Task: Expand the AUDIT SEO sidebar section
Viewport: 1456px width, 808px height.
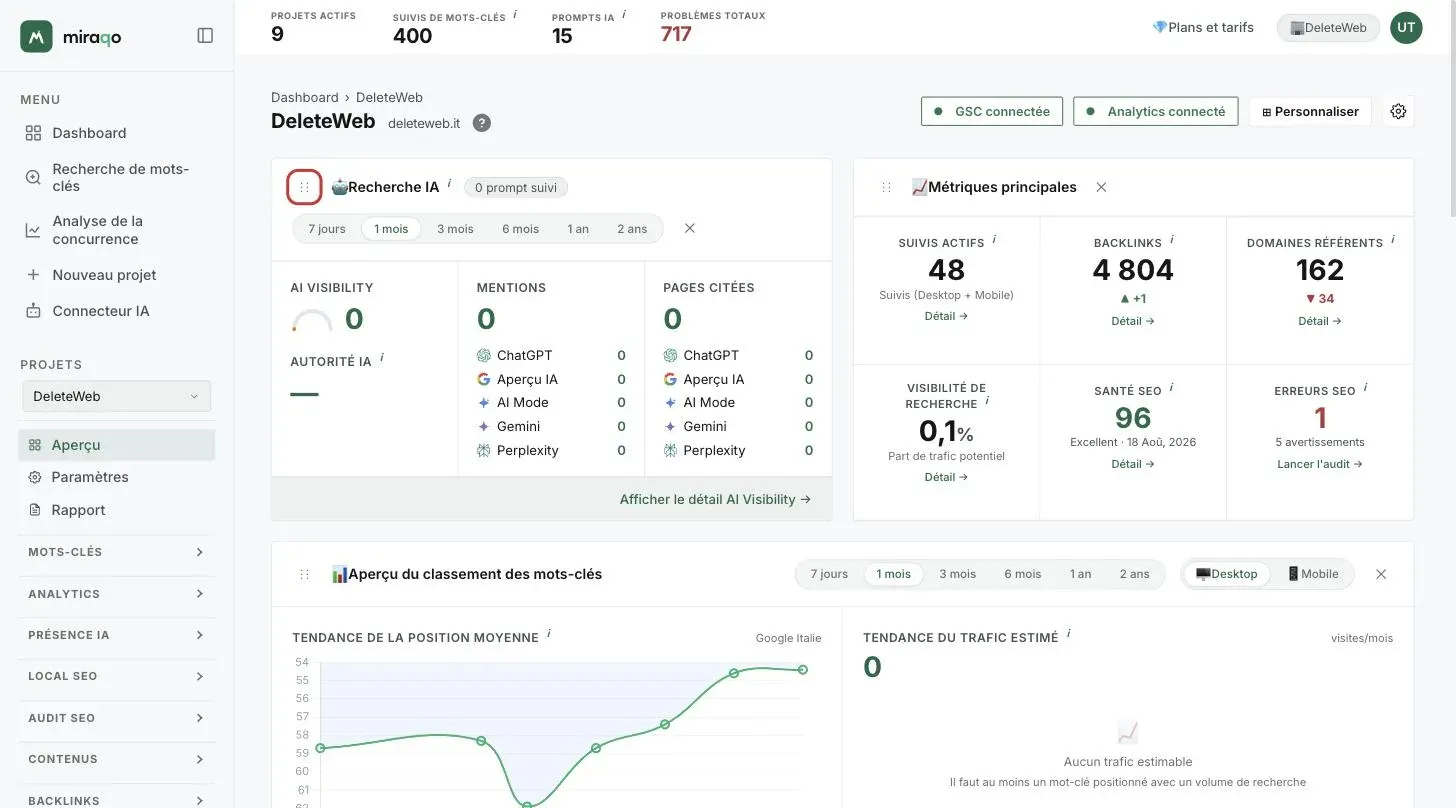Action: (x=117, y=718)
